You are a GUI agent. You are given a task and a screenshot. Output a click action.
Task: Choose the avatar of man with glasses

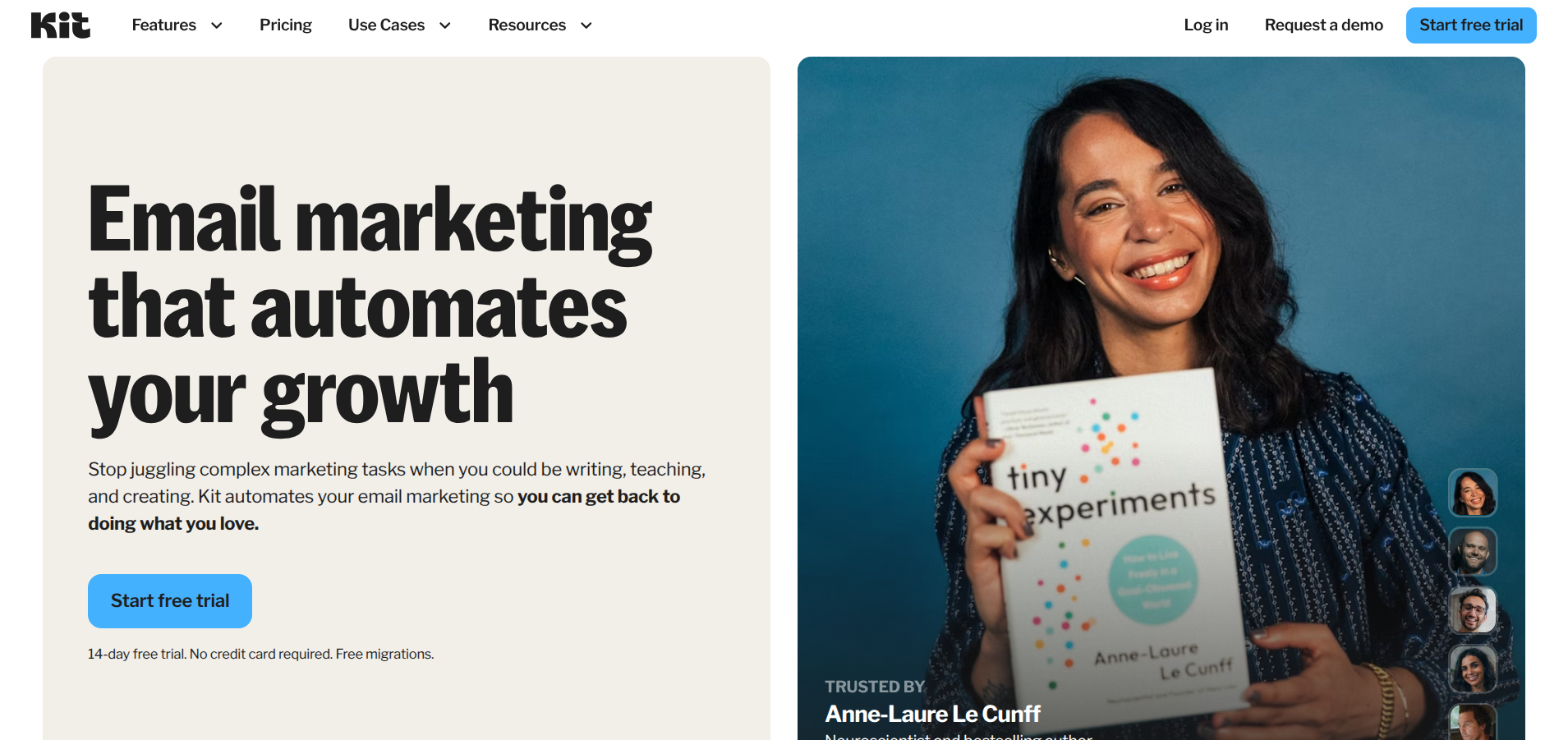(x=1473, y=609)
